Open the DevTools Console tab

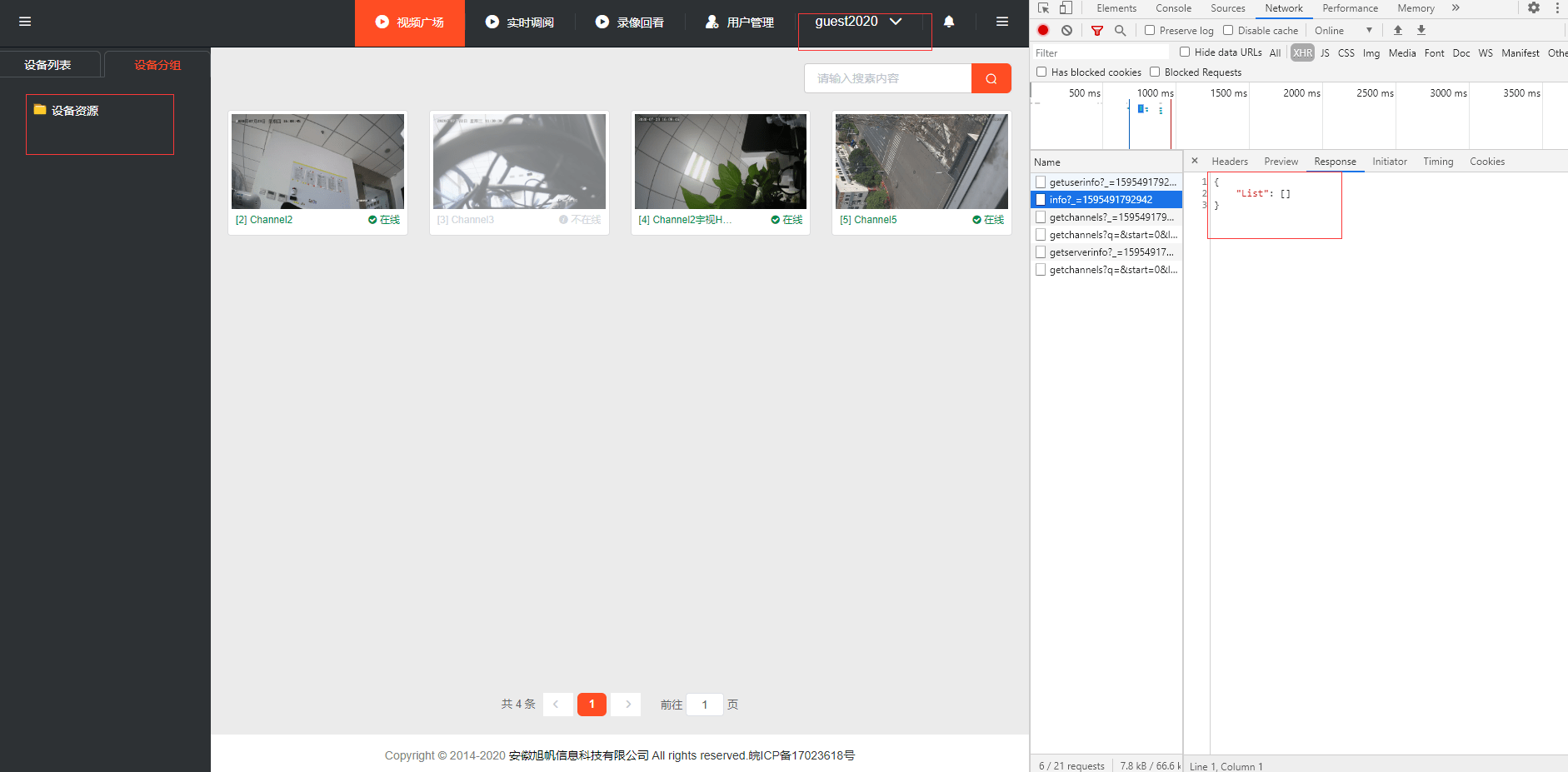[x=1173, y=8]
